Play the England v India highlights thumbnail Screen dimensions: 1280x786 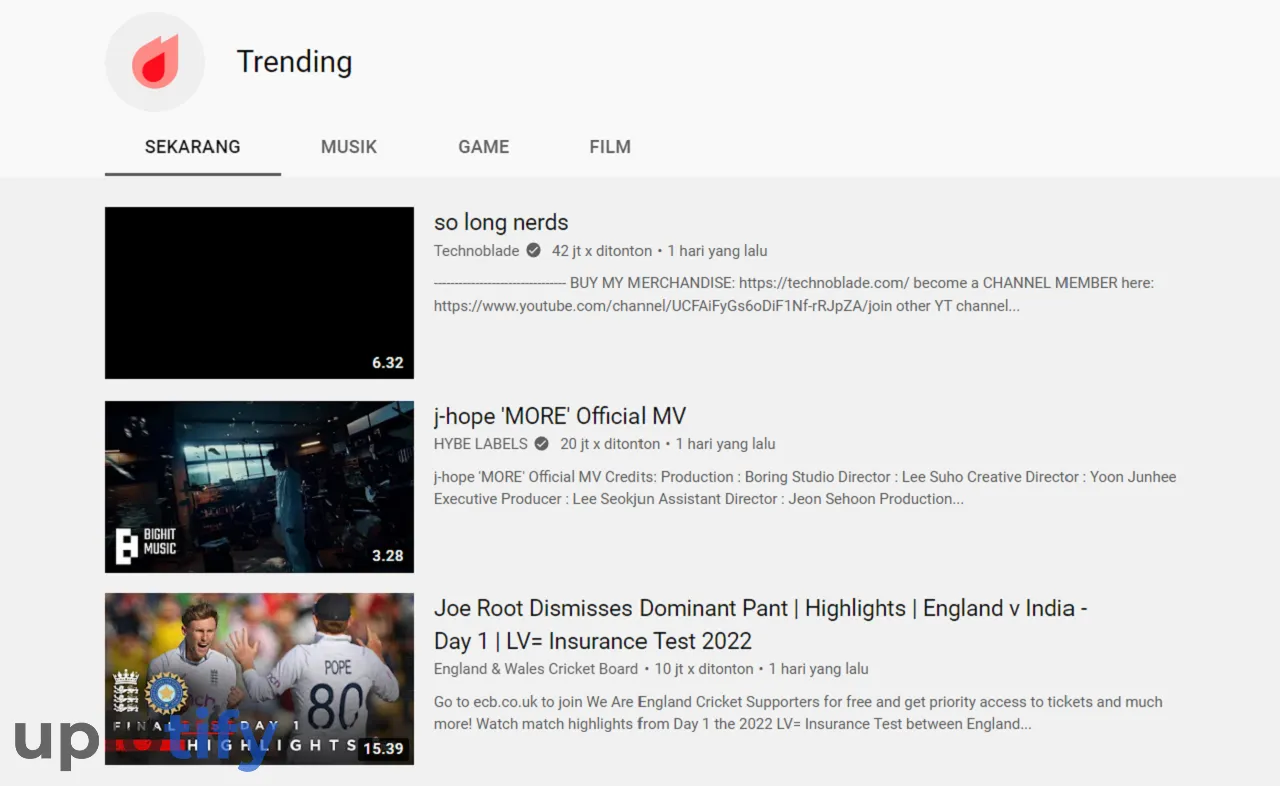coord(259,679)
